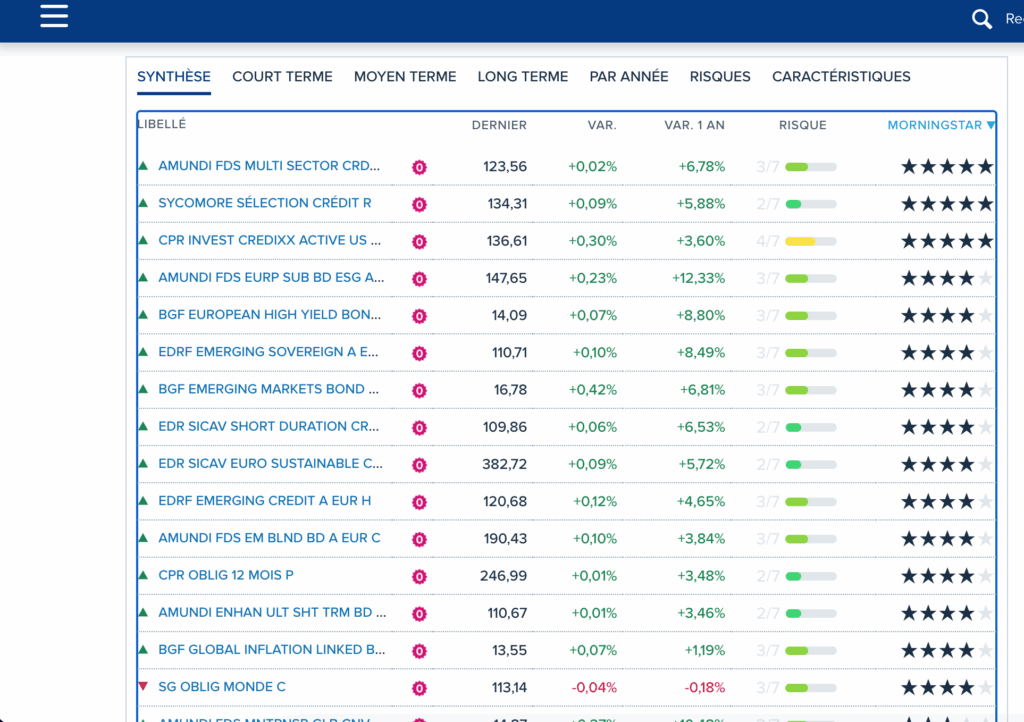Open fund BGF EMERGING MARKETS BOND
Screen dimensions: 1024x722
(x=268, y=389)
